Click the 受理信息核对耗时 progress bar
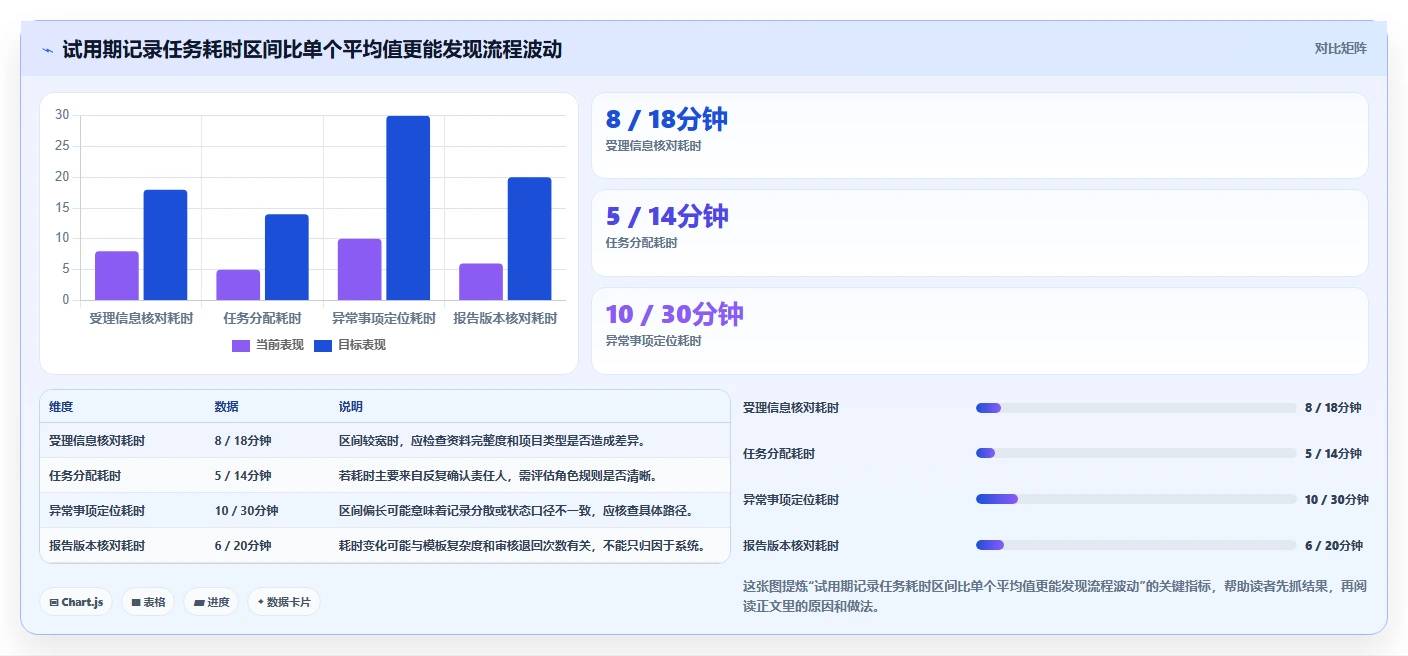1408x656 pixels. (x=1135, y=408)
